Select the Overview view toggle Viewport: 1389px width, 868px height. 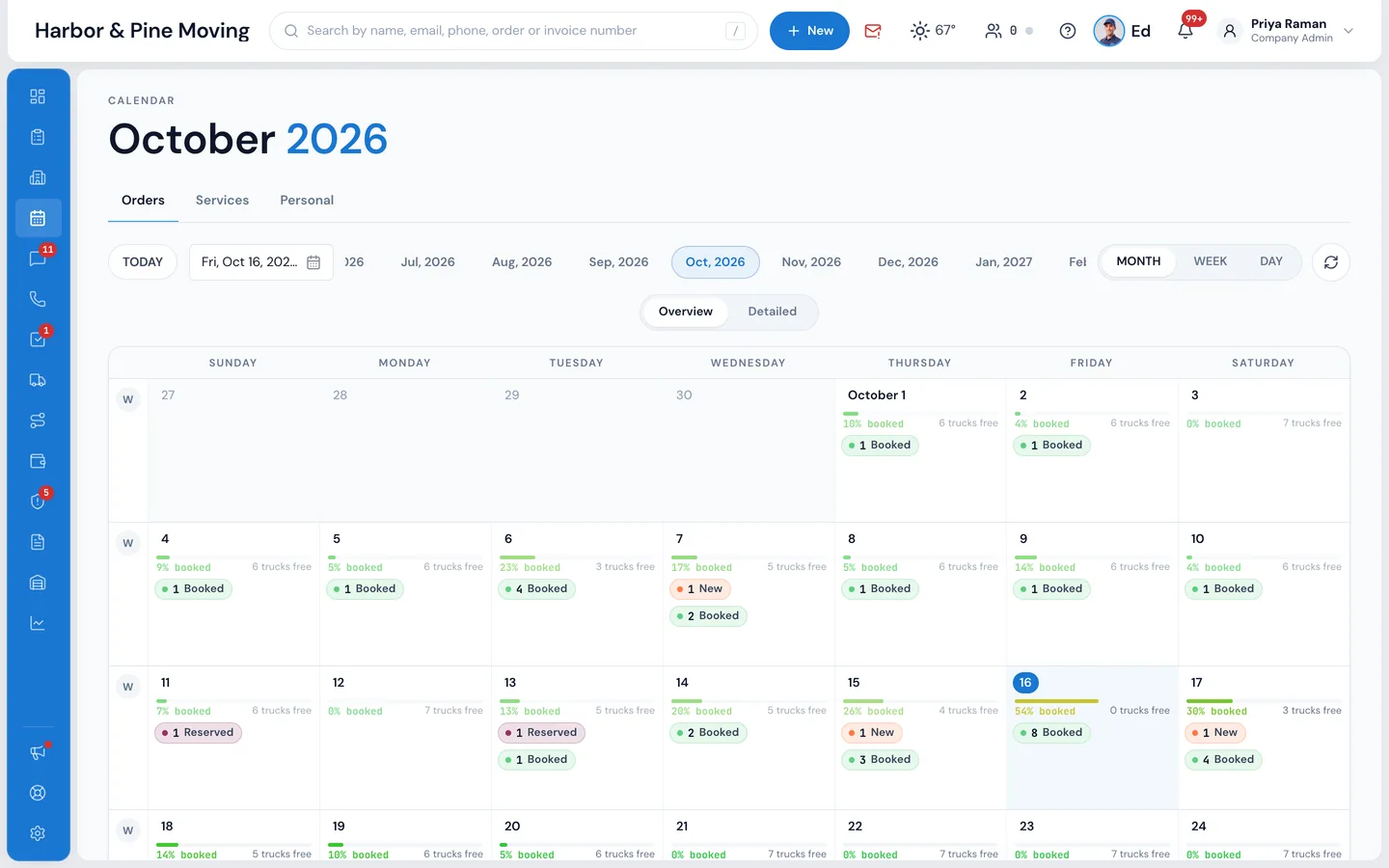686,312
